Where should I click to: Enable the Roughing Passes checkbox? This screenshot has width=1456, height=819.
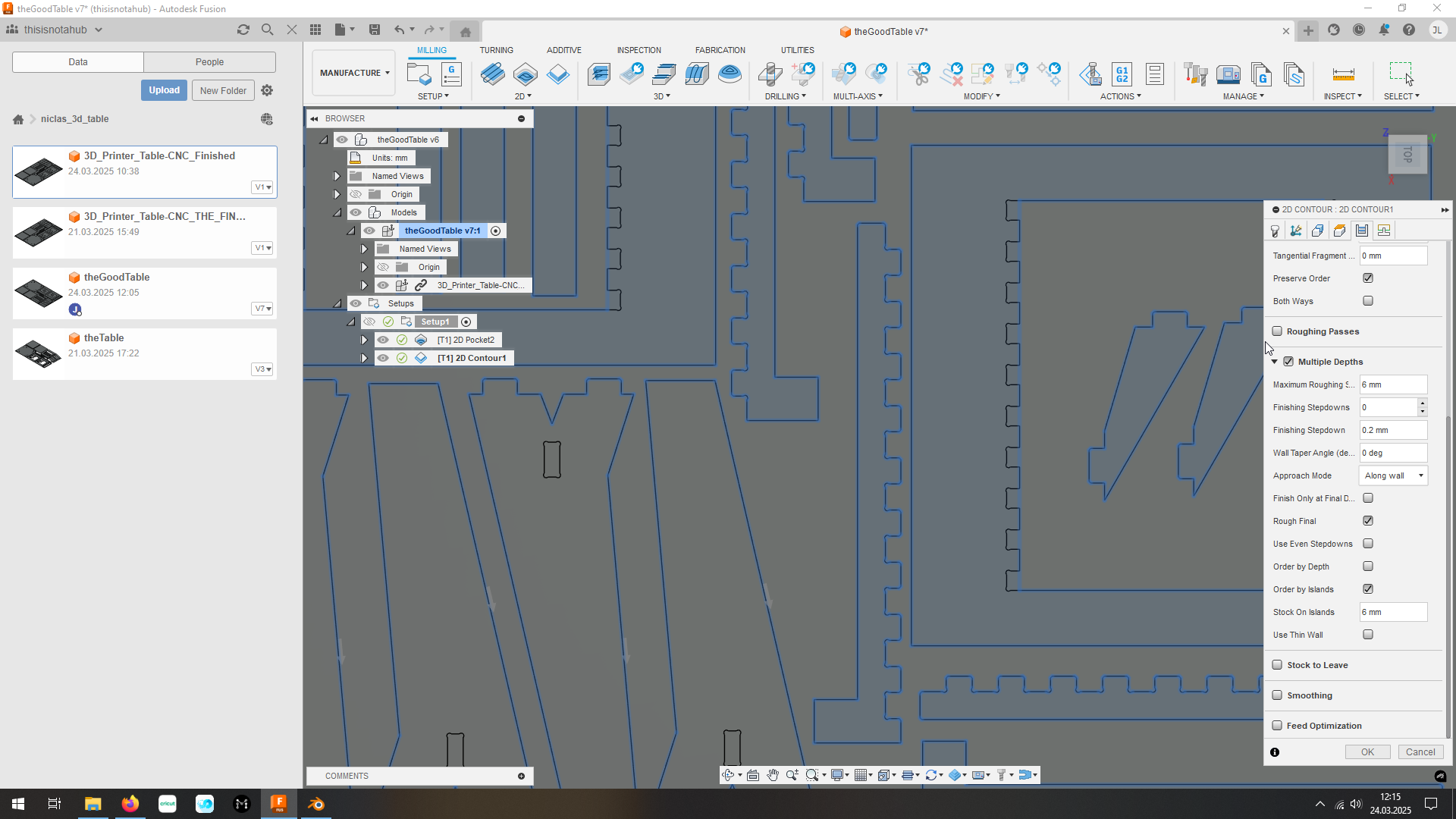1277,331
